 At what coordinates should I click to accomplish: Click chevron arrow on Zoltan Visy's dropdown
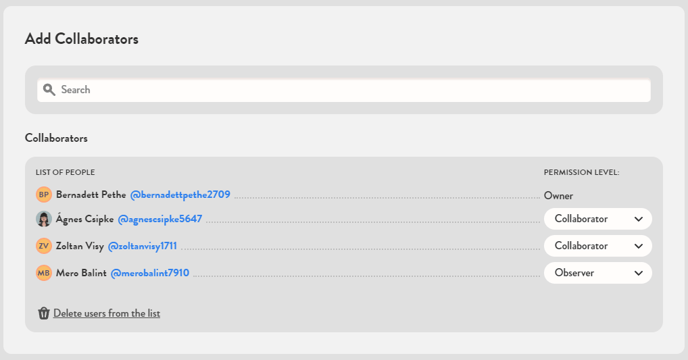click(638, 246)
